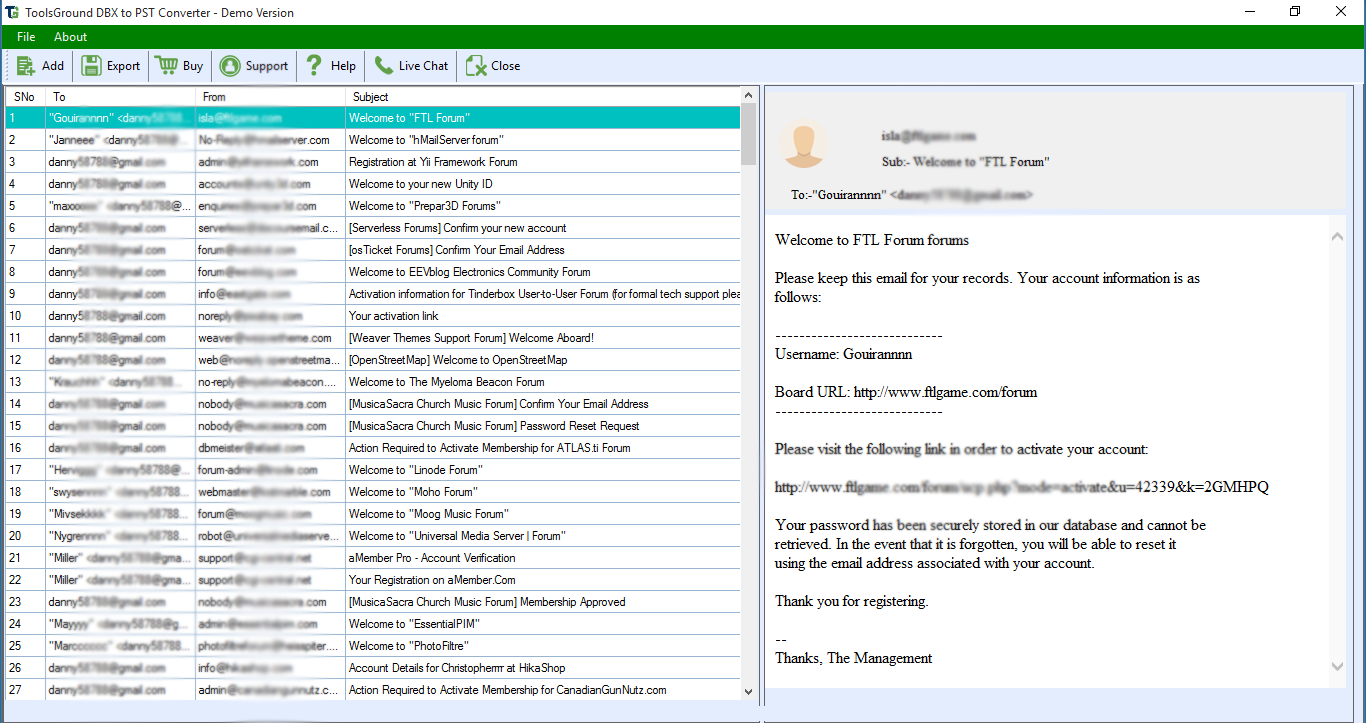Click the Close toolbar icon
Screen dimensions: 1366x723
(476, 66)
